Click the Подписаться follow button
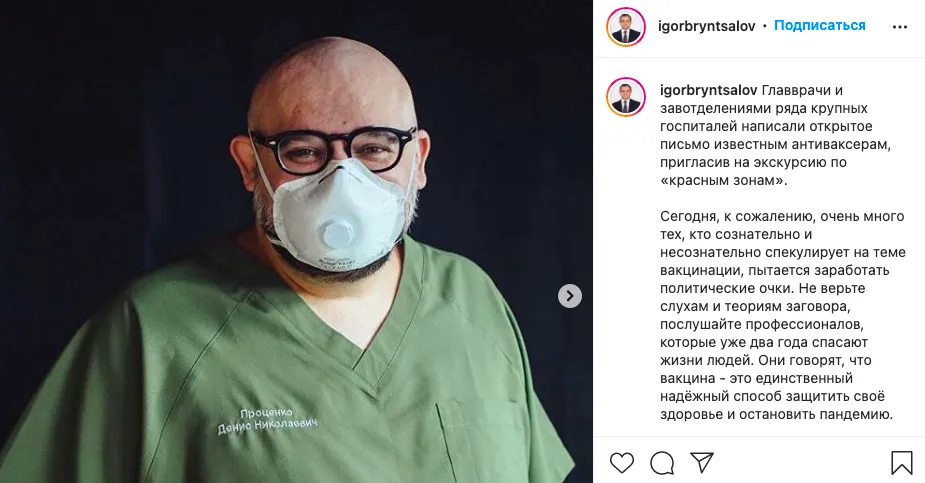 [x=819, y=25]
